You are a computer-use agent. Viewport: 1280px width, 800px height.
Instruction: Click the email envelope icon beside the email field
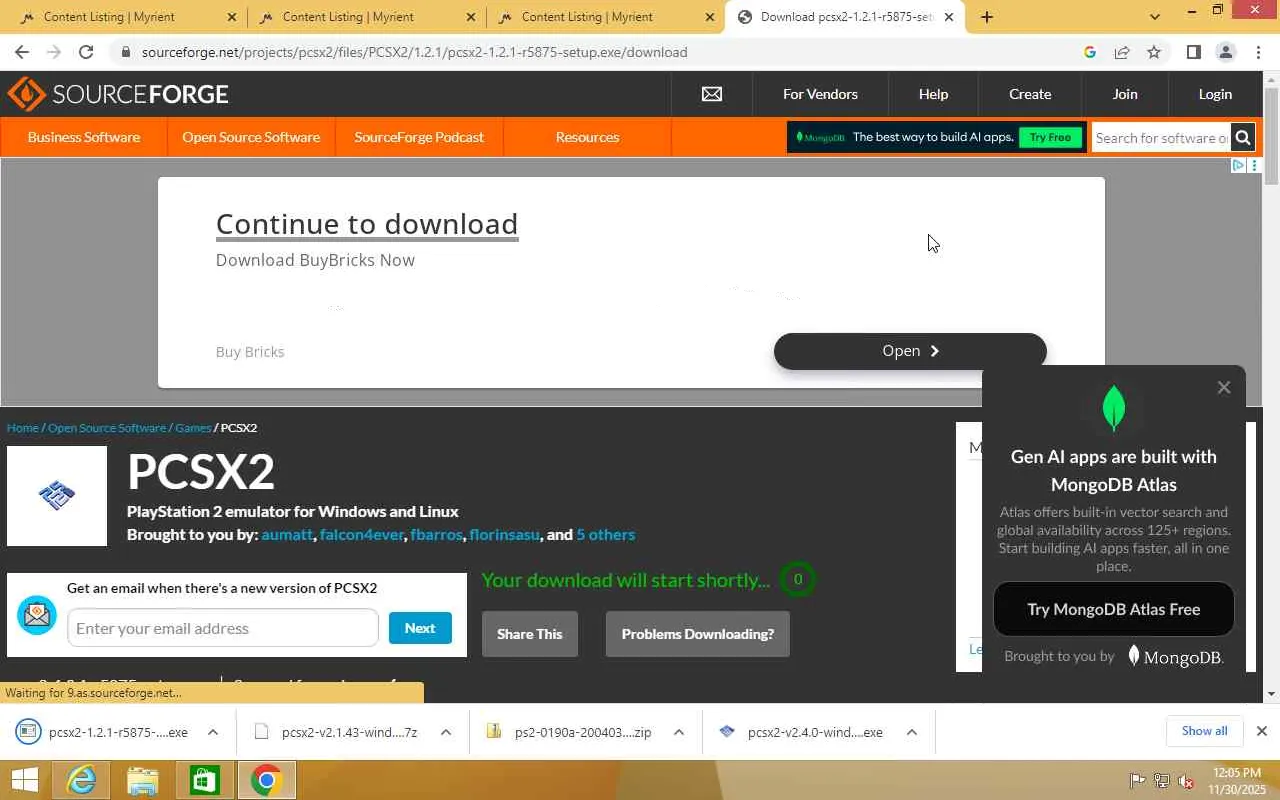coord(37,615)
